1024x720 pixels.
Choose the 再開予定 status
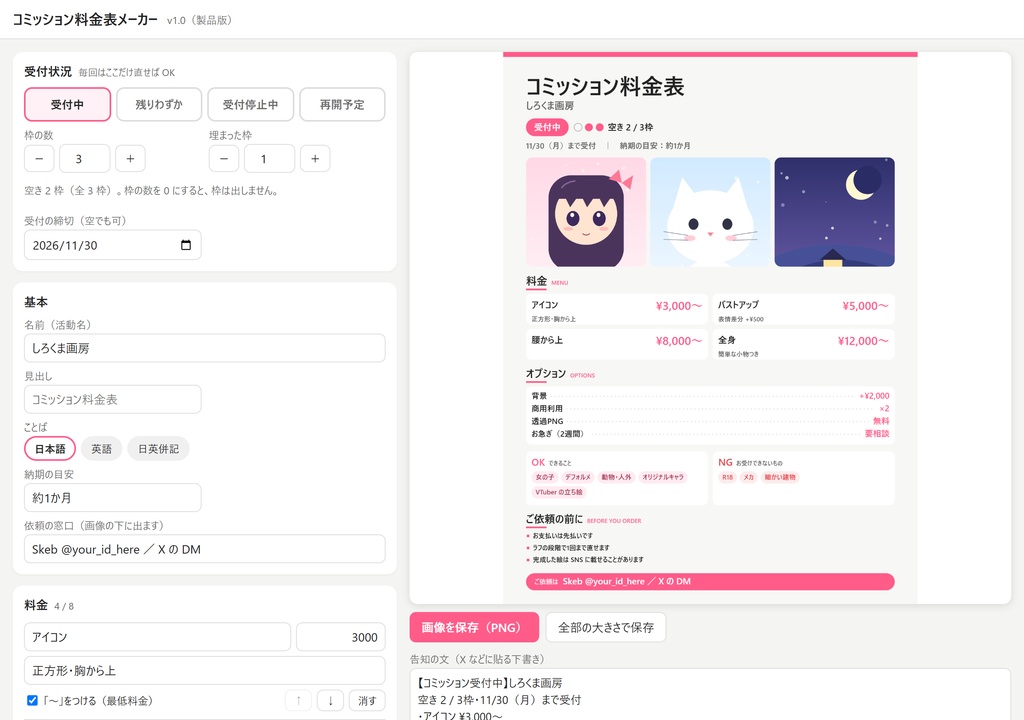(x=342, y=105)
